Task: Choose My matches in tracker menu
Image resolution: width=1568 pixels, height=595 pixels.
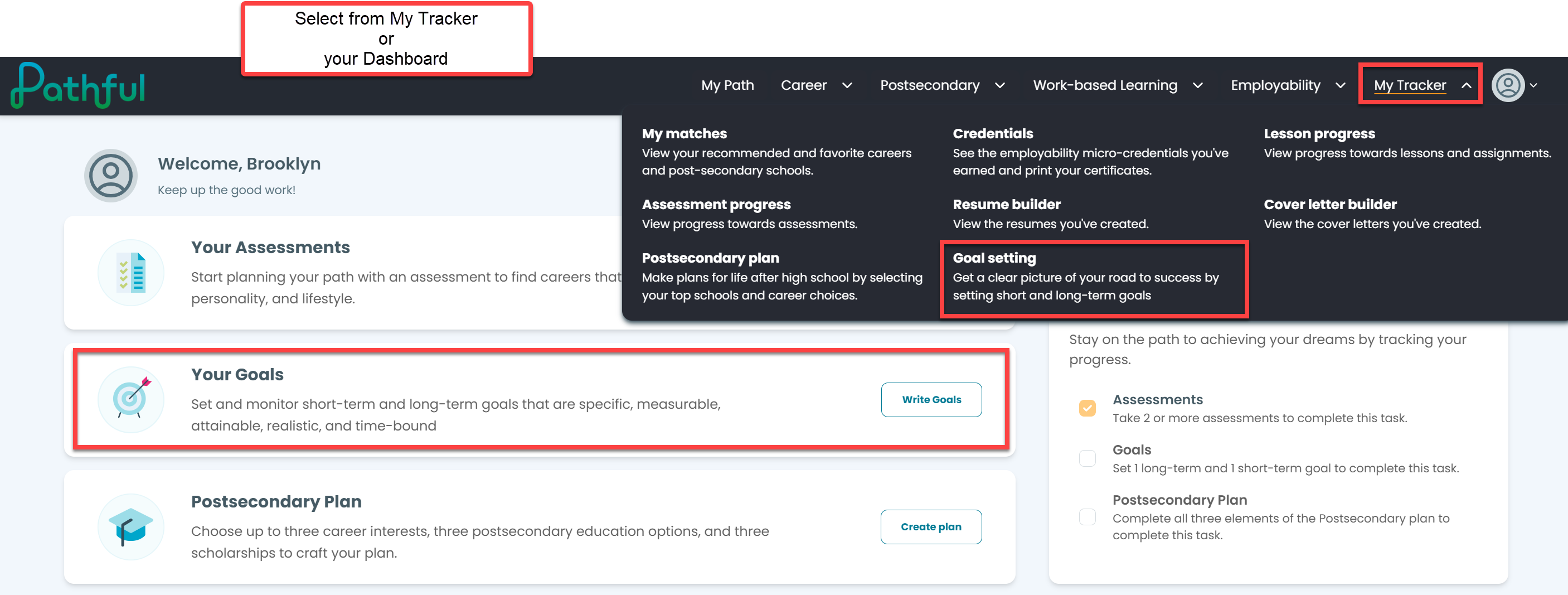Action: click(x=776, y=152)
